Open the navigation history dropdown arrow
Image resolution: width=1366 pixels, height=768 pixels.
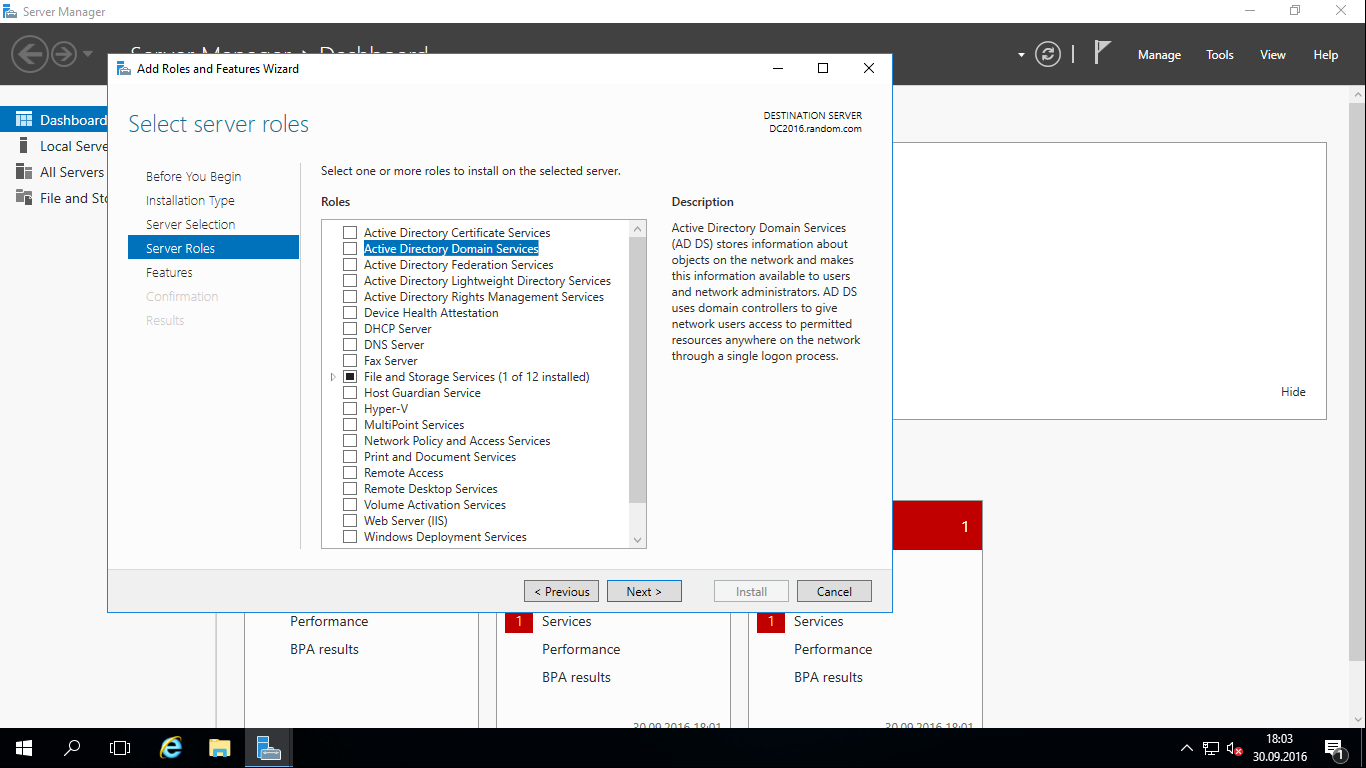88,54
